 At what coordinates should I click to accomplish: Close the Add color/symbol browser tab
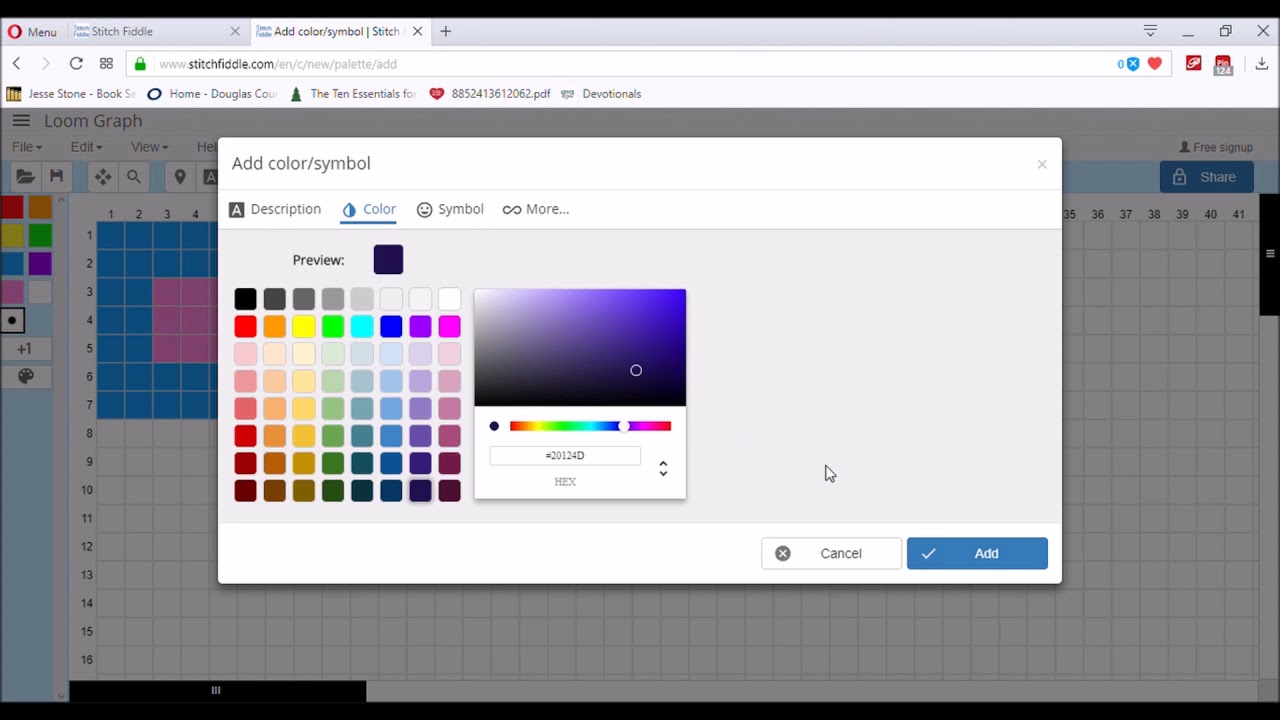point(417,31)
